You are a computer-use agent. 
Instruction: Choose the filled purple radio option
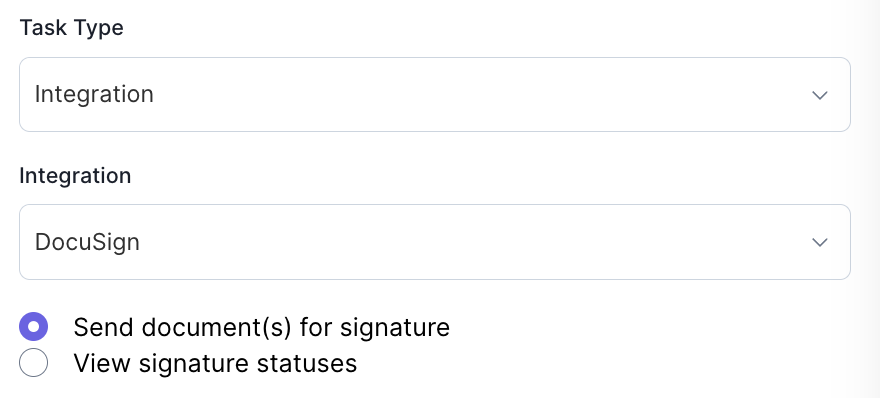[33, 327]
